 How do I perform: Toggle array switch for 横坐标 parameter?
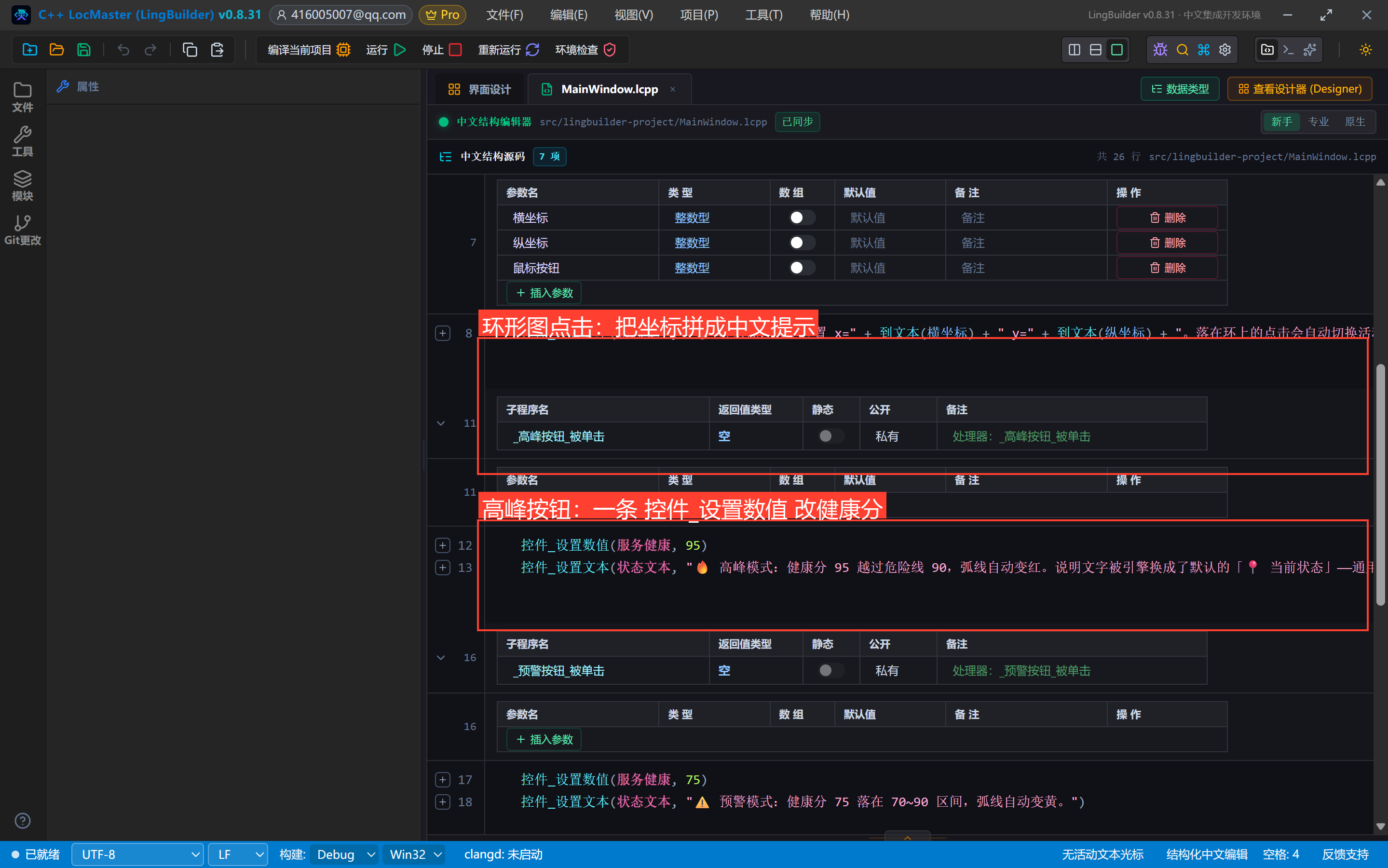[x=802, y=217]
